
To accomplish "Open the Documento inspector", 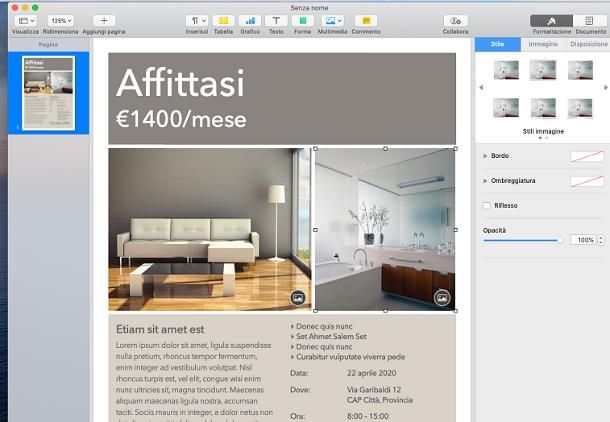I will pyautogui.click(x=590, y=21).
